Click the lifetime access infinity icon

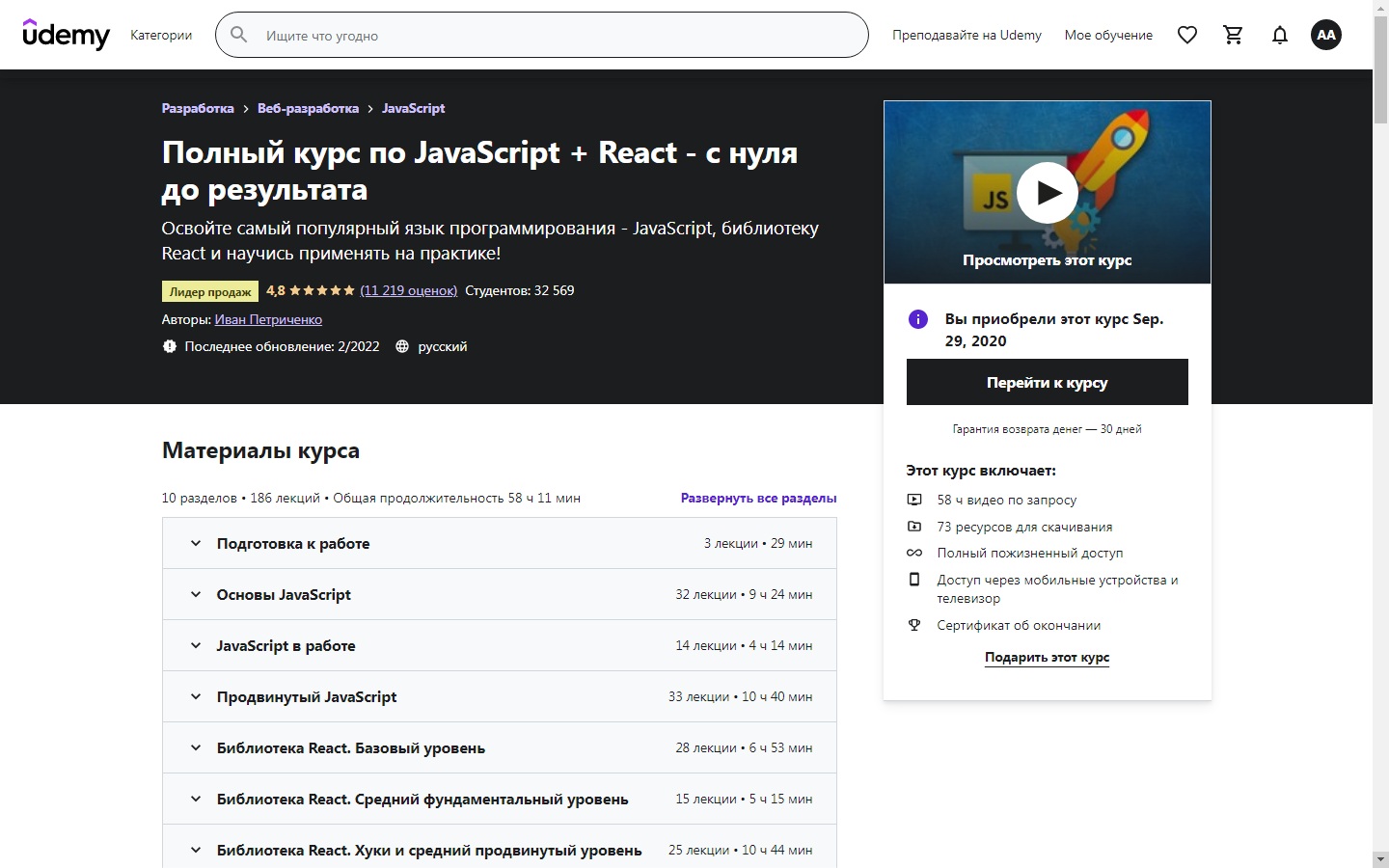tap(914, 553)
